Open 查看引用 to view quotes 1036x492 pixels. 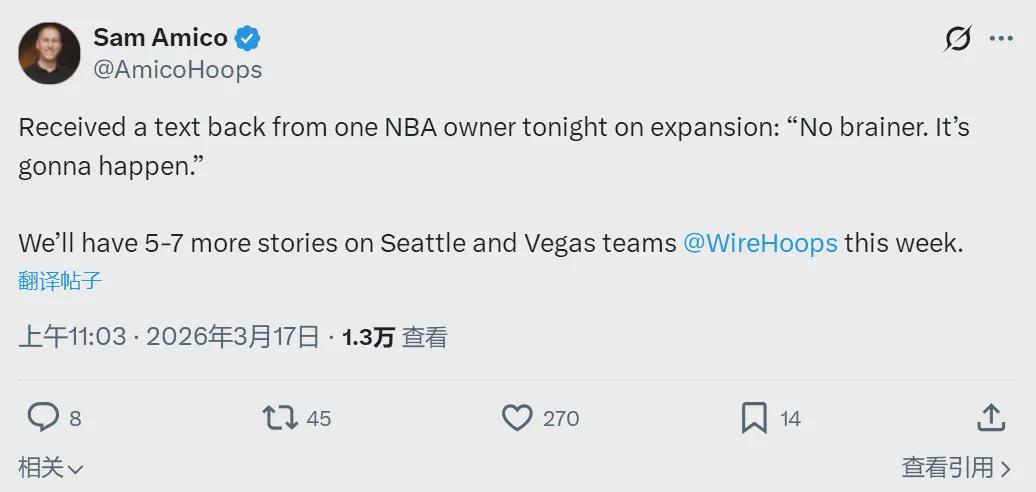956,467
